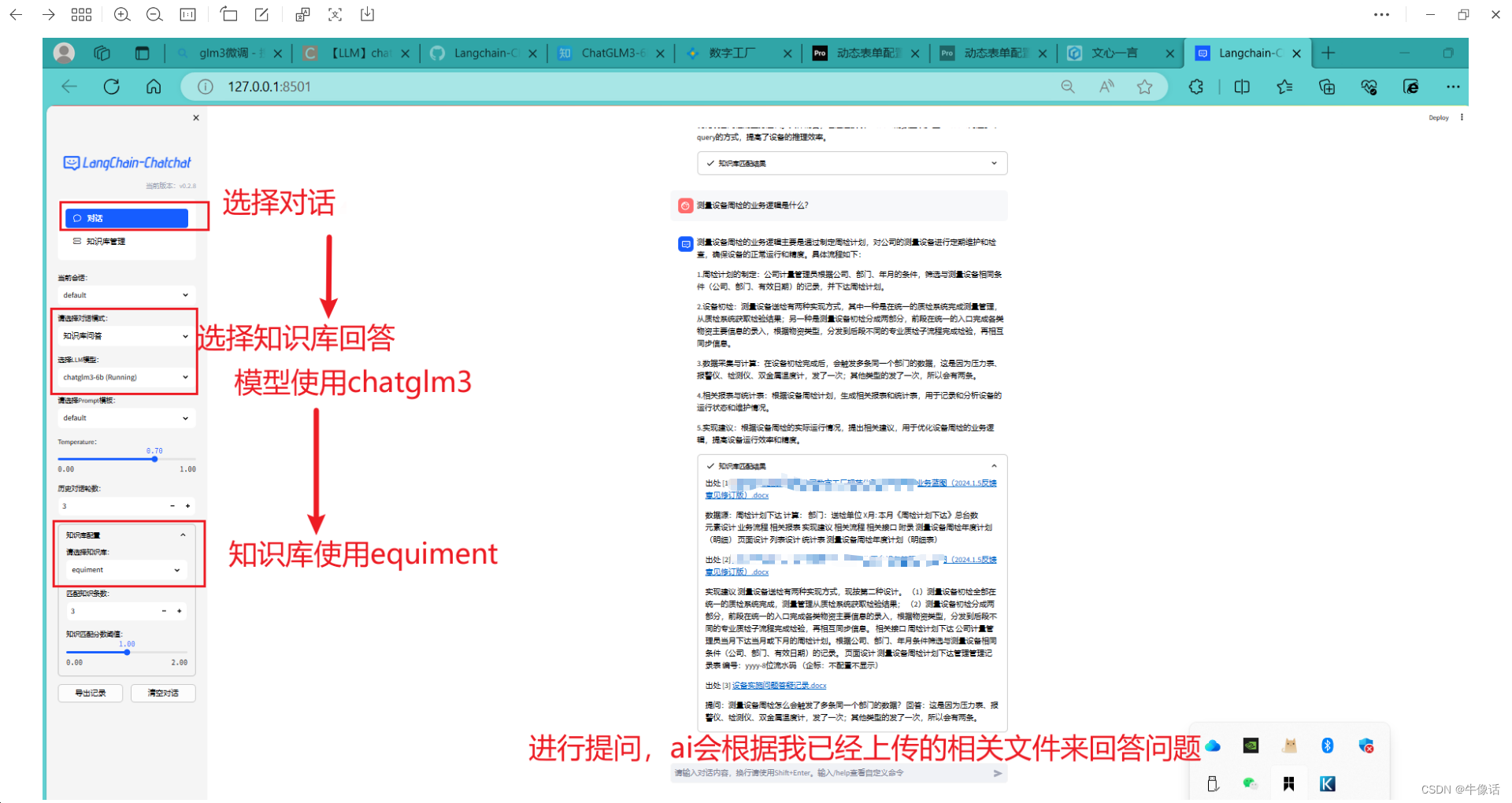
Task: Increase 匹配知识条数 with plus
Action: [x=179, y=611]
